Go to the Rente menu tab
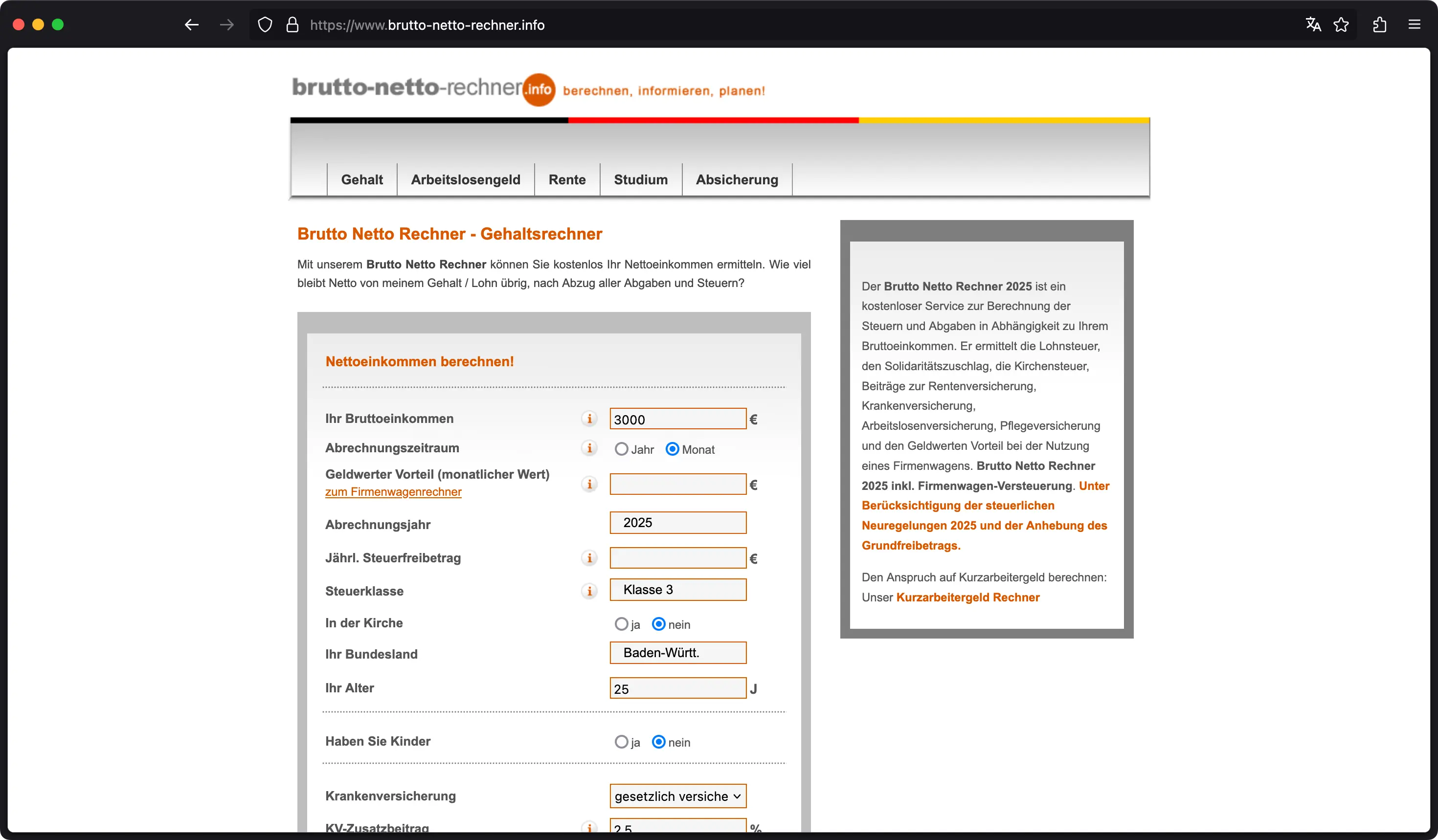 tap(566, 179)
